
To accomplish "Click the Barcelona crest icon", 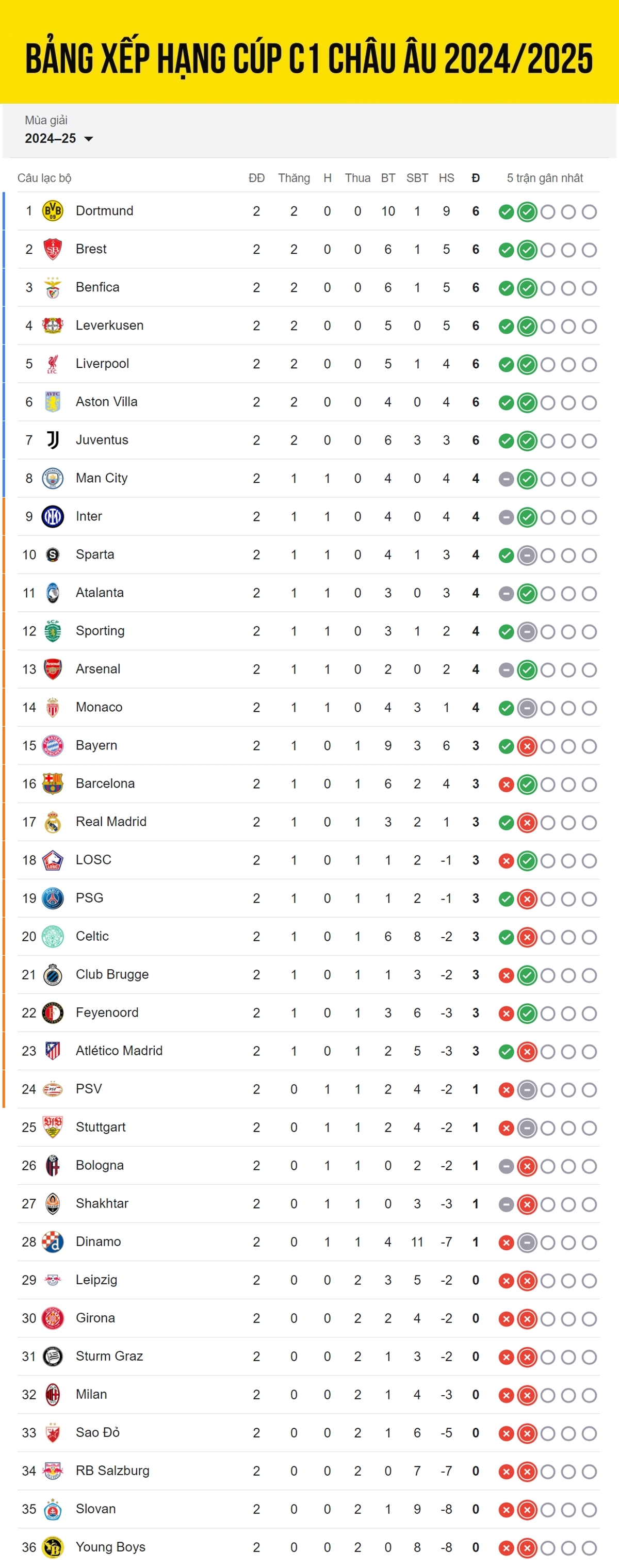I will tap(52, 783).
